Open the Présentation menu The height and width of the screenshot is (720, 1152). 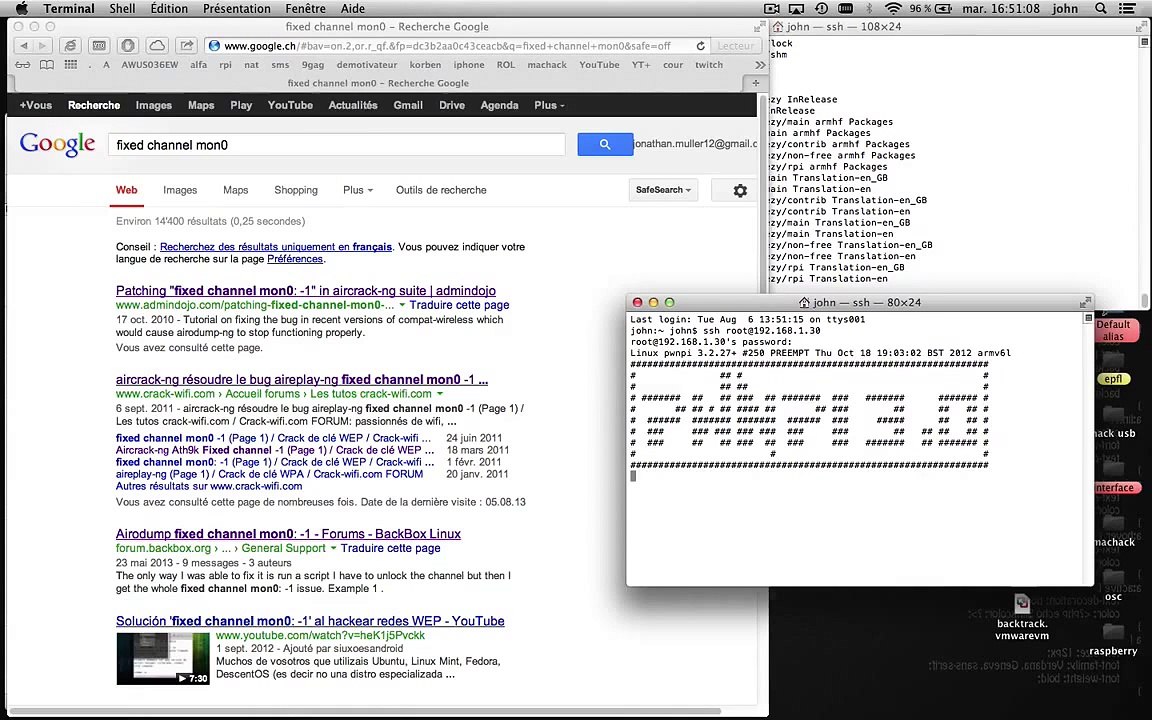point(237,8)
